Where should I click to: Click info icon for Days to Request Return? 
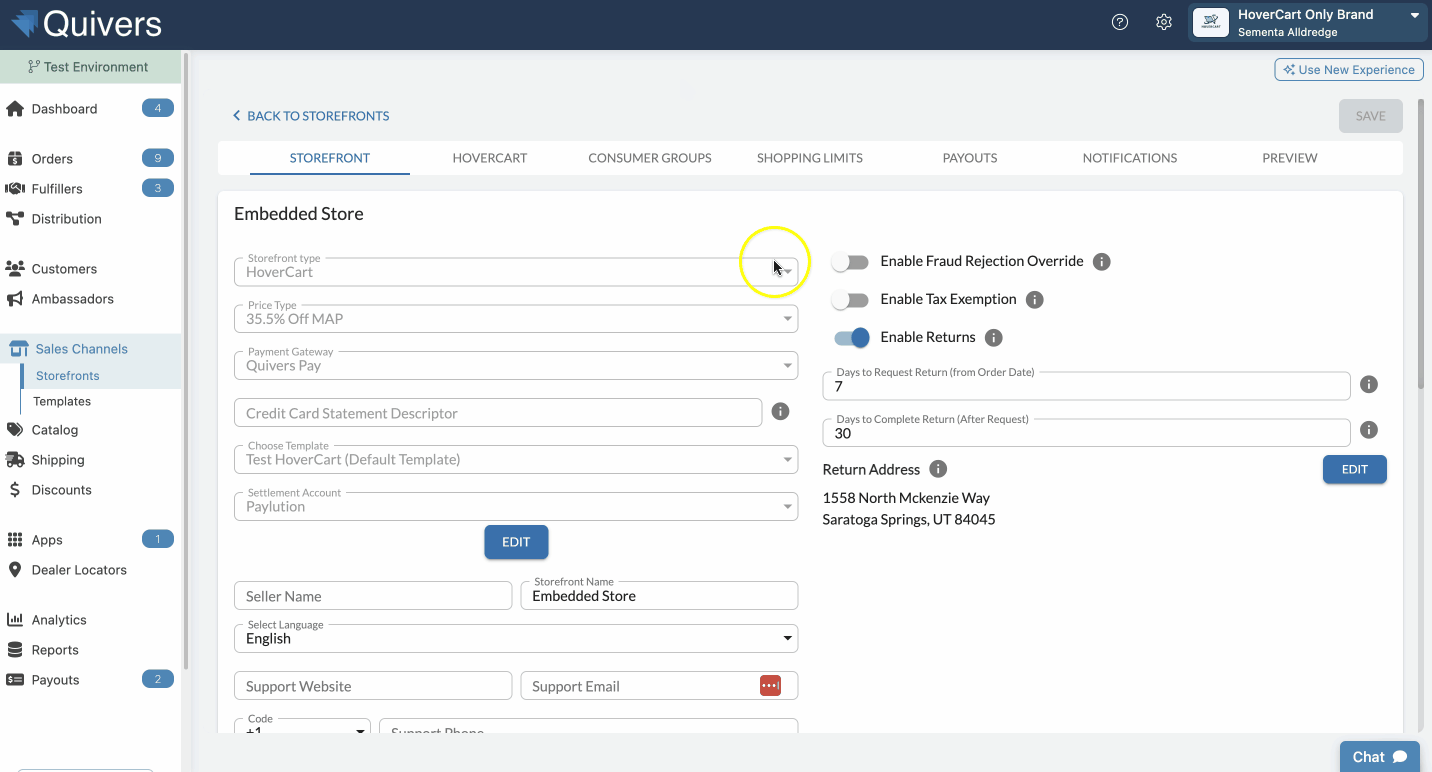[x=1370, y=384]
